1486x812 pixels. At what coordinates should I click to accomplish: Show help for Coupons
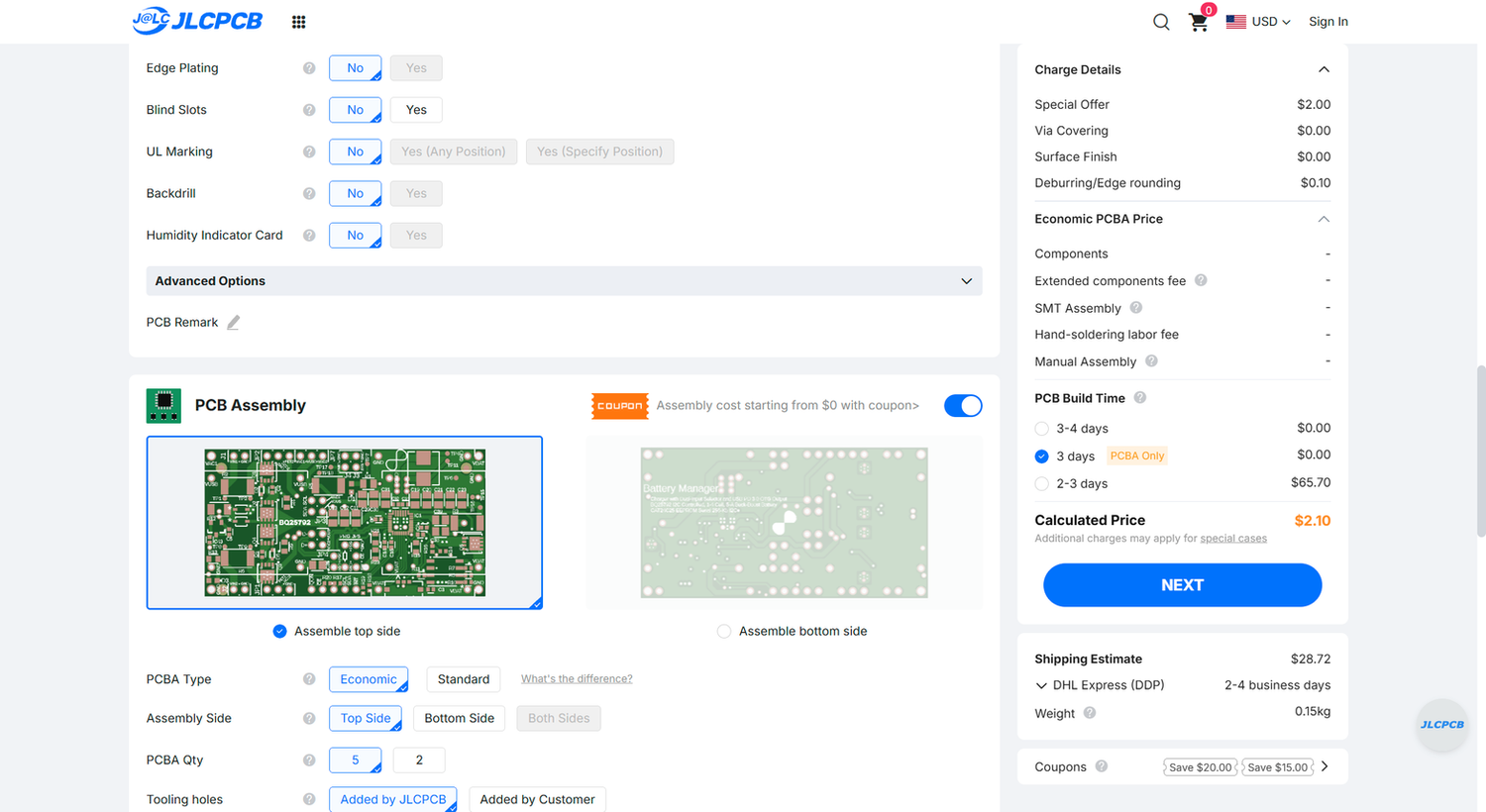tap(1102, 766)
